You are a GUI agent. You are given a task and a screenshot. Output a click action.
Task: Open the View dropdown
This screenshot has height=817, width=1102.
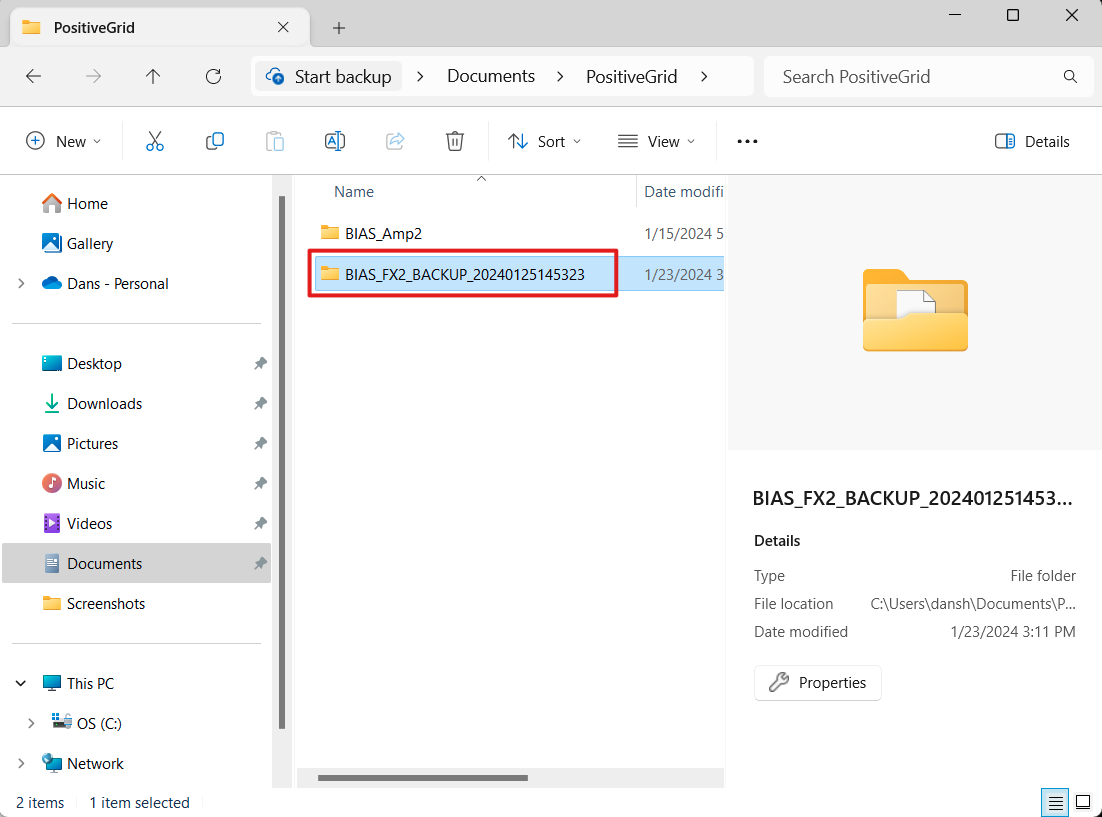coord(655,141)
